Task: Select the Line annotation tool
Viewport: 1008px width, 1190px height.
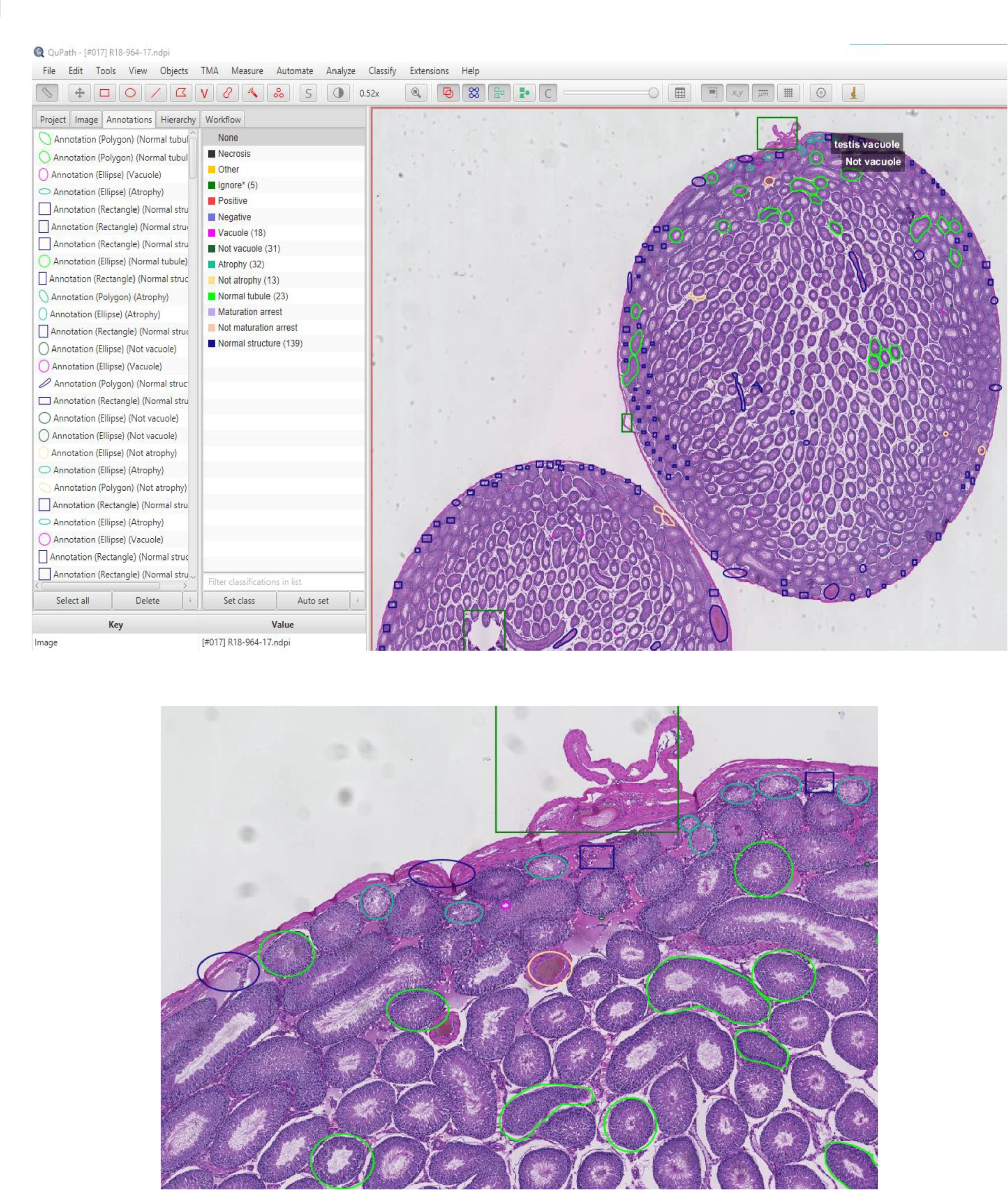Action: [x=156, y=93]
